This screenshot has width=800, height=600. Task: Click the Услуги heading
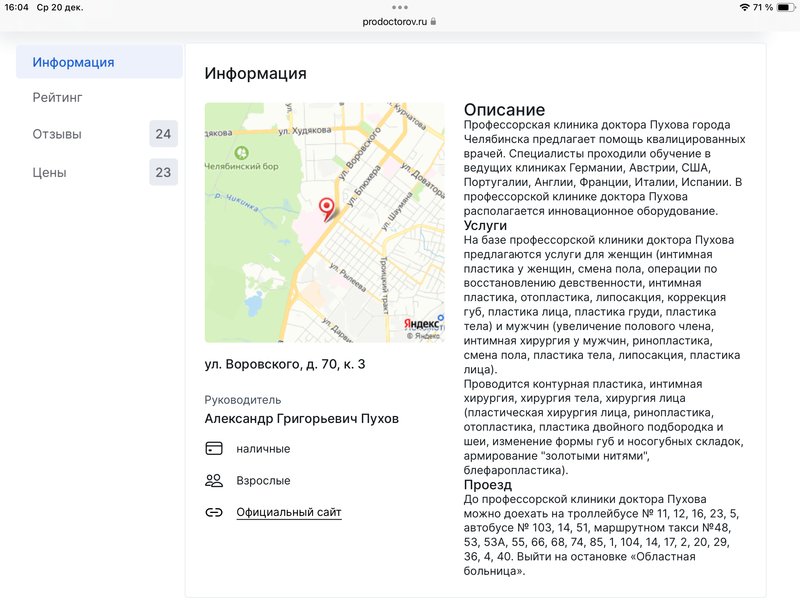tap(485, 225)
